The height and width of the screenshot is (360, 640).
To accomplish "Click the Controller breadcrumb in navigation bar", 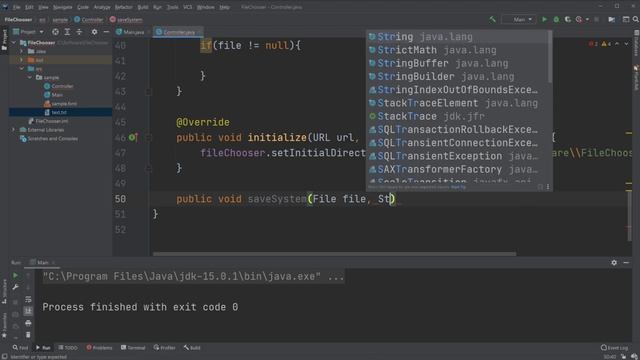I will (x=89, y=20).
